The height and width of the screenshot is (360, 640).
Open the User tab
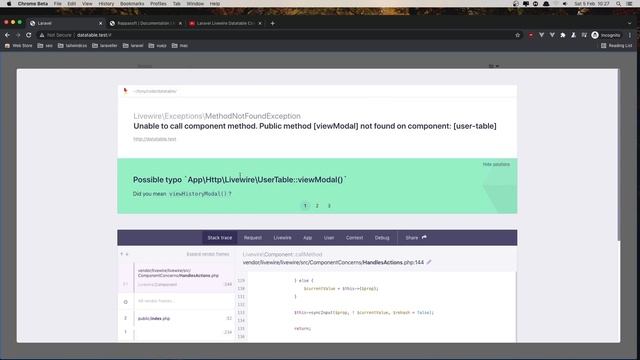(x=329, y=238)
